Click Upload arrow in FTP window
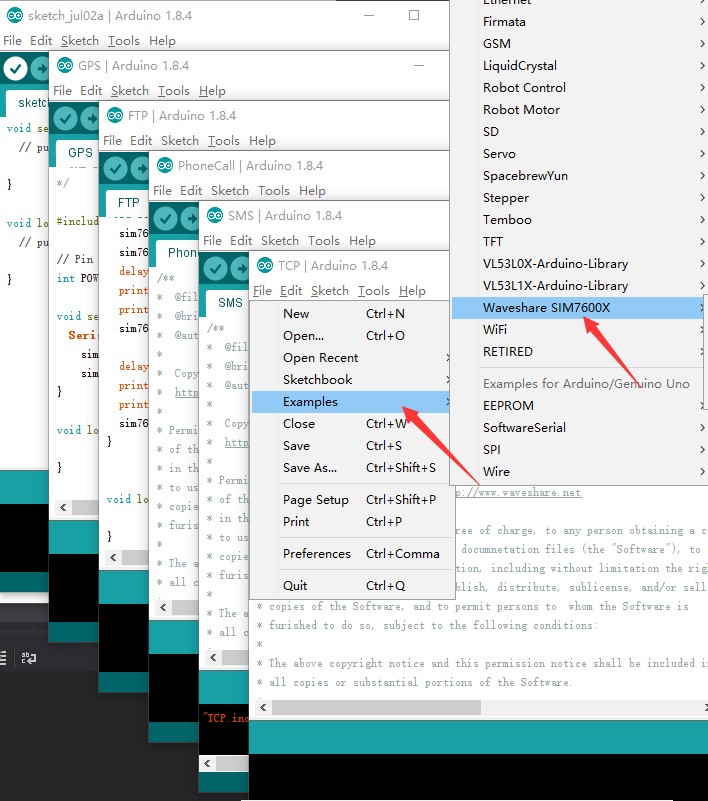The image size is (708, 801). click(x=140, y=169)
